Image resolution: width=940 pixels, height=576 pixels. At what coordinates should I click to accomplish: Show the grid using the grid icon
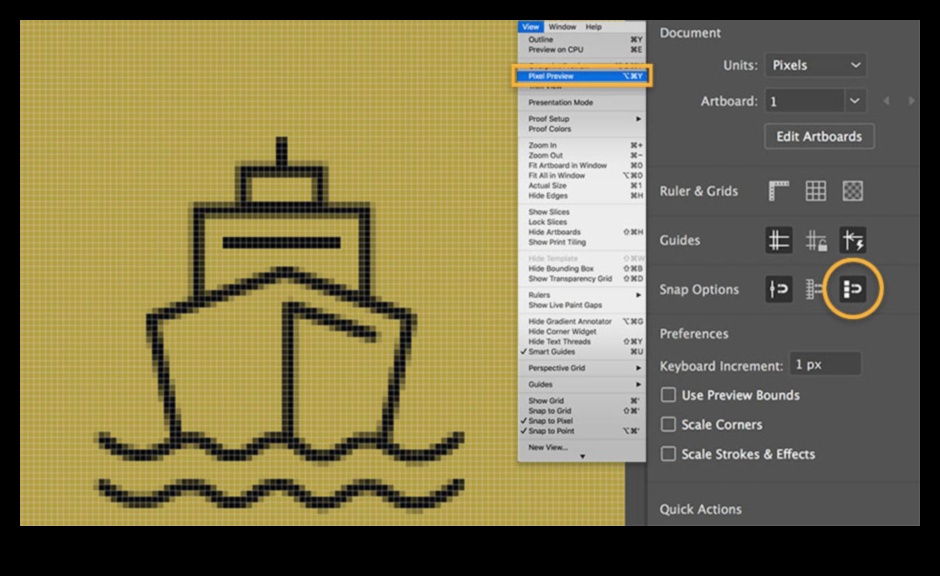click(816, 191)
